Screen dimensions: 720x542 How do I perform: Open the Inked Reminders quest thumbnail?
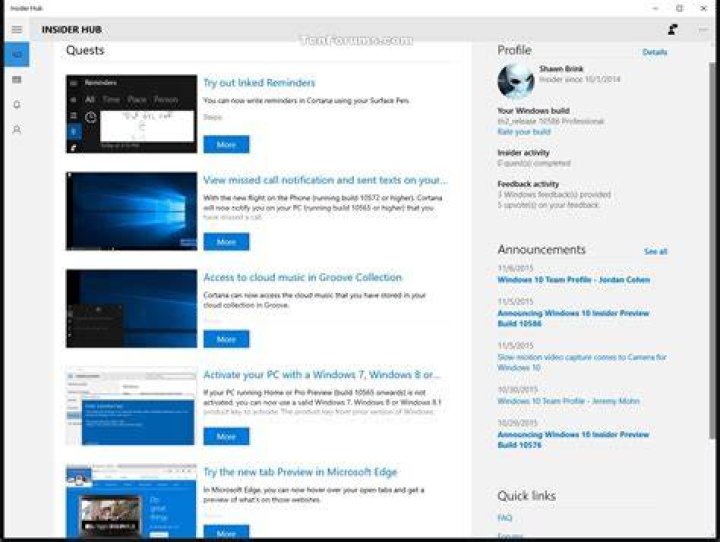click(131, 114)
